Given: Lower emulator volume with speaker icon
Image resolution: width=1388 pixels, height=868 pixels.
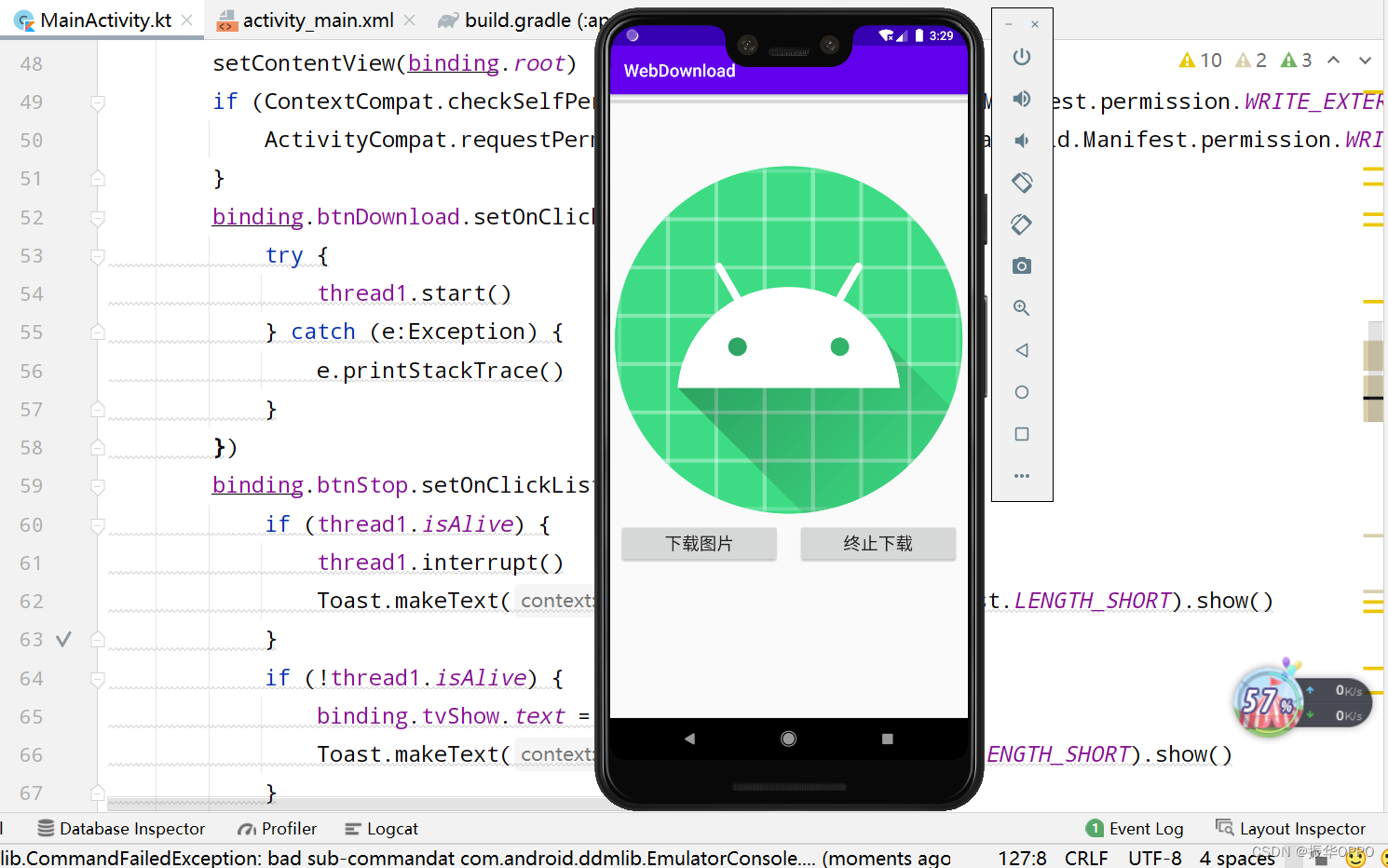Looking at the screenshot, I should click(x=1022, y=141).
